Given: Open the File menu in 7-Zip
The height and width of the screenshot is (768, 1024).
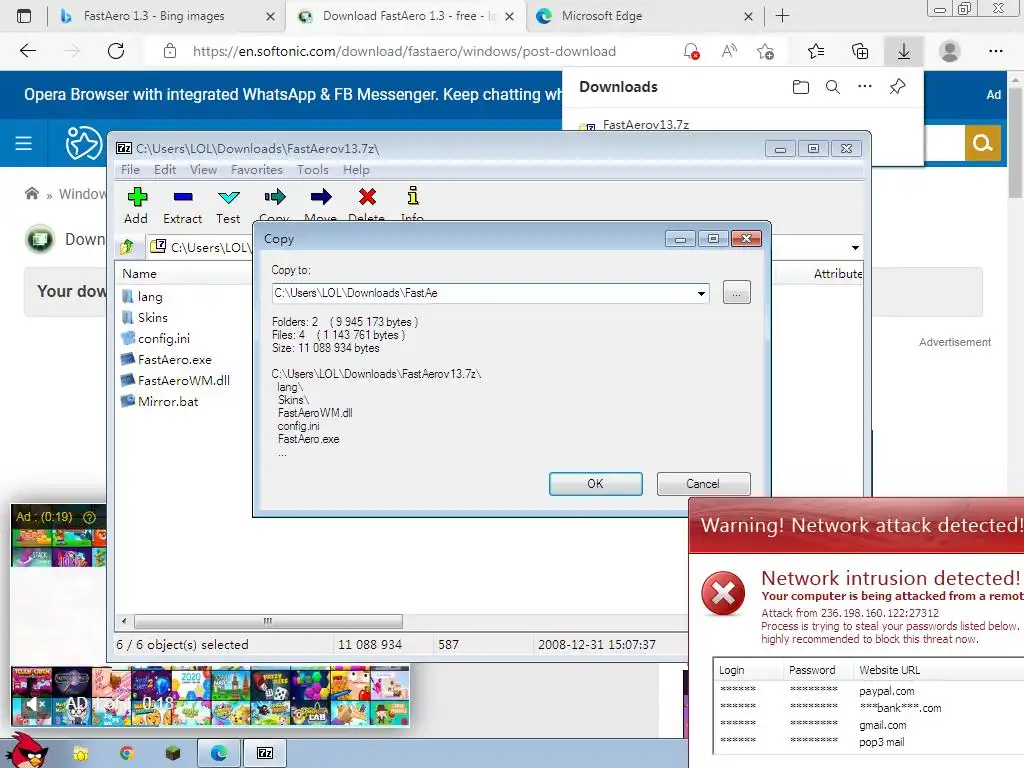Looking at the screenshot, I should click(130, 170).
